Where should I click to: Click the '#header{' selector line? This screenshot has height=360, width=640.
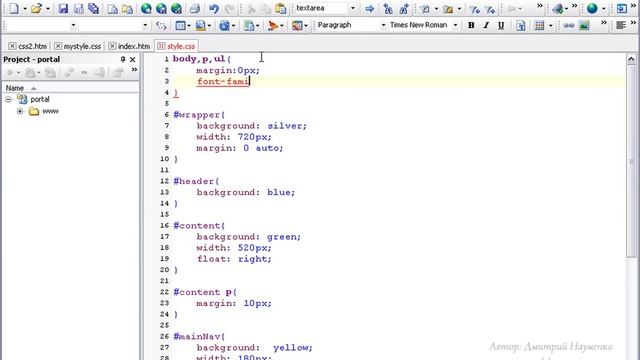coord(196,182)
